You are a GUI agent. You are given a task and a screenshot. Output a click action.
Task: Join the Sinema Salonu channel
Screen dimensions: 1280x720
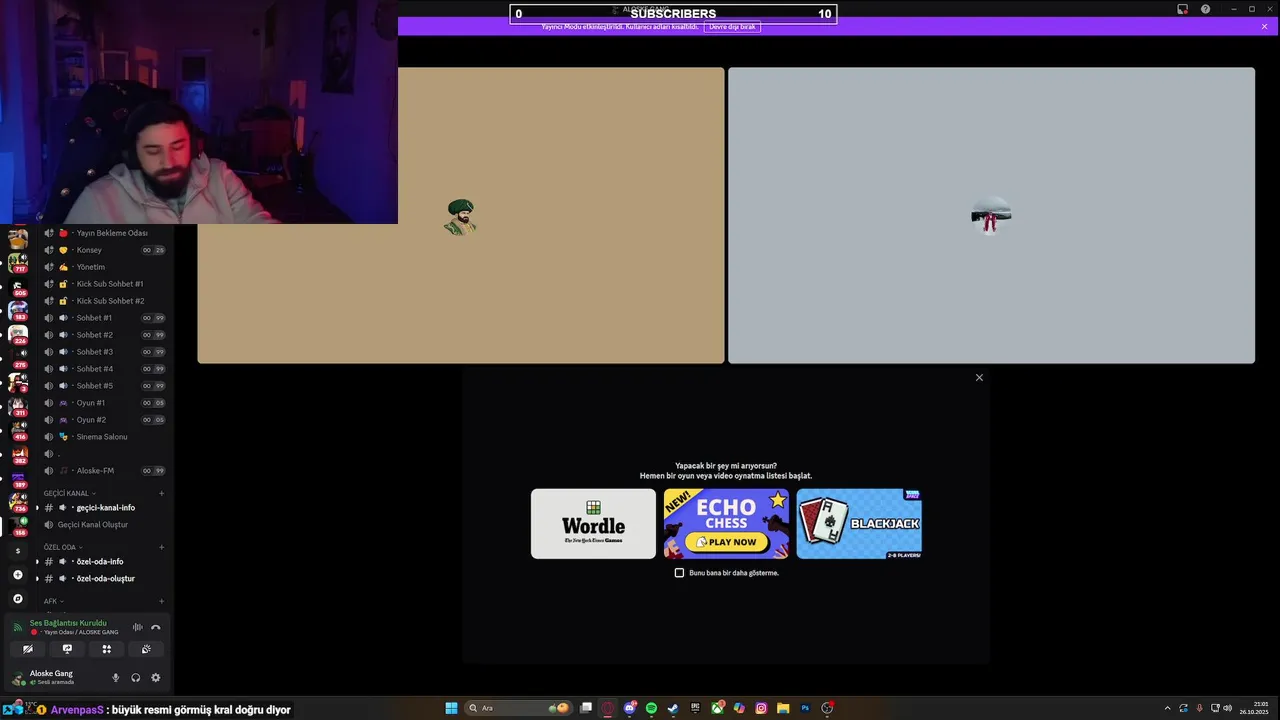click(104, 437)
